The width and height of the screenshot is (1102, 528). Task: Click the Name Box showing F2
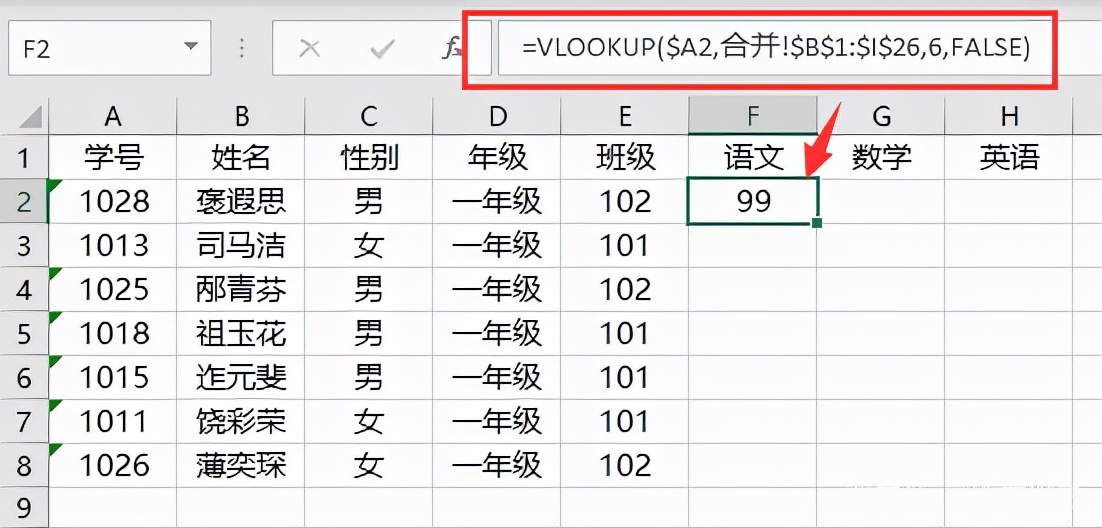[110, 49]
